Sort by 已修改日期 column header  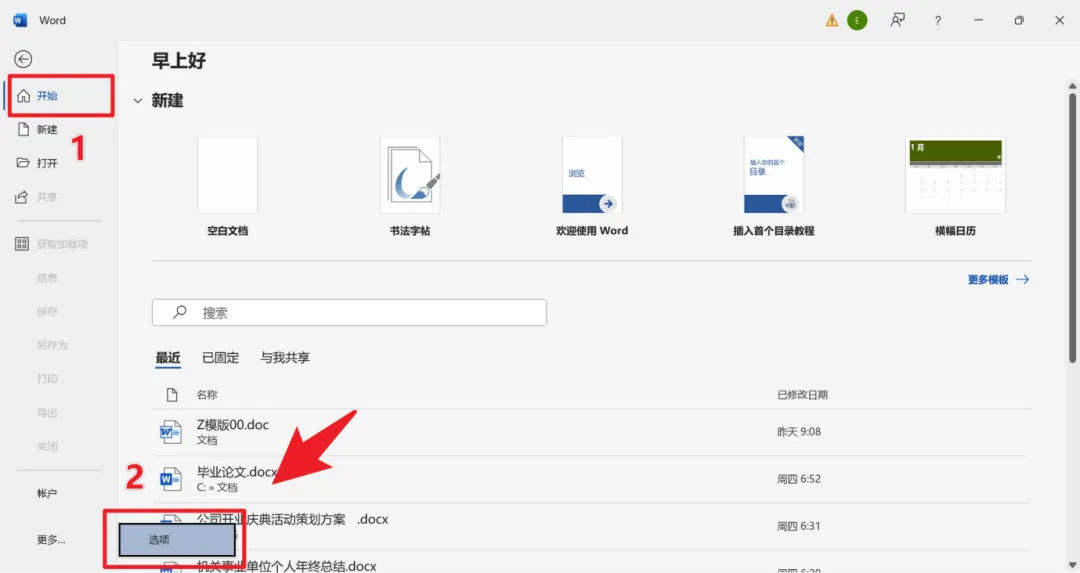(802, 395)
